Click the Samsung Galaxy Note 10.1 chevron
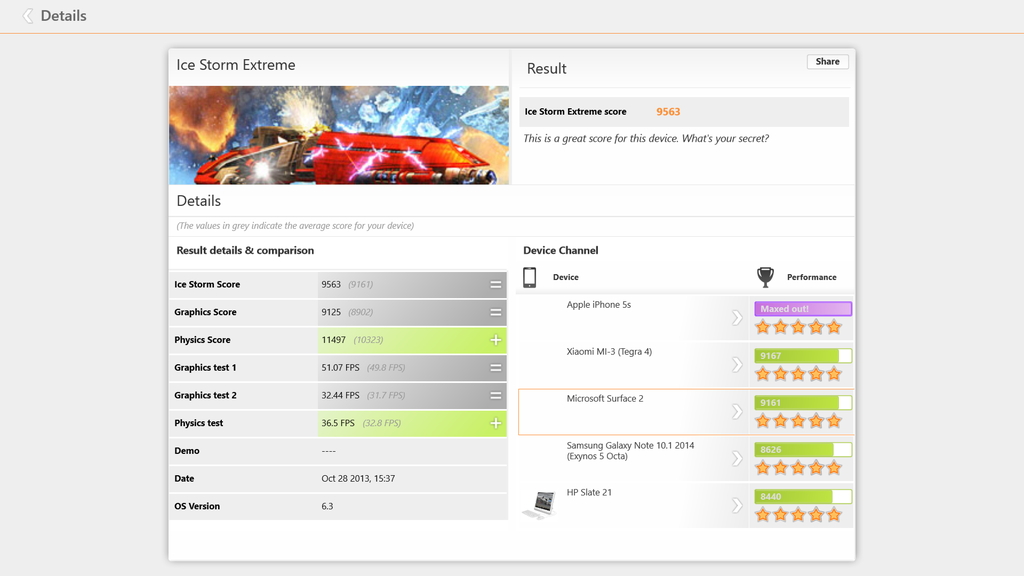The image size is (1024, 576). click(737, 458)
